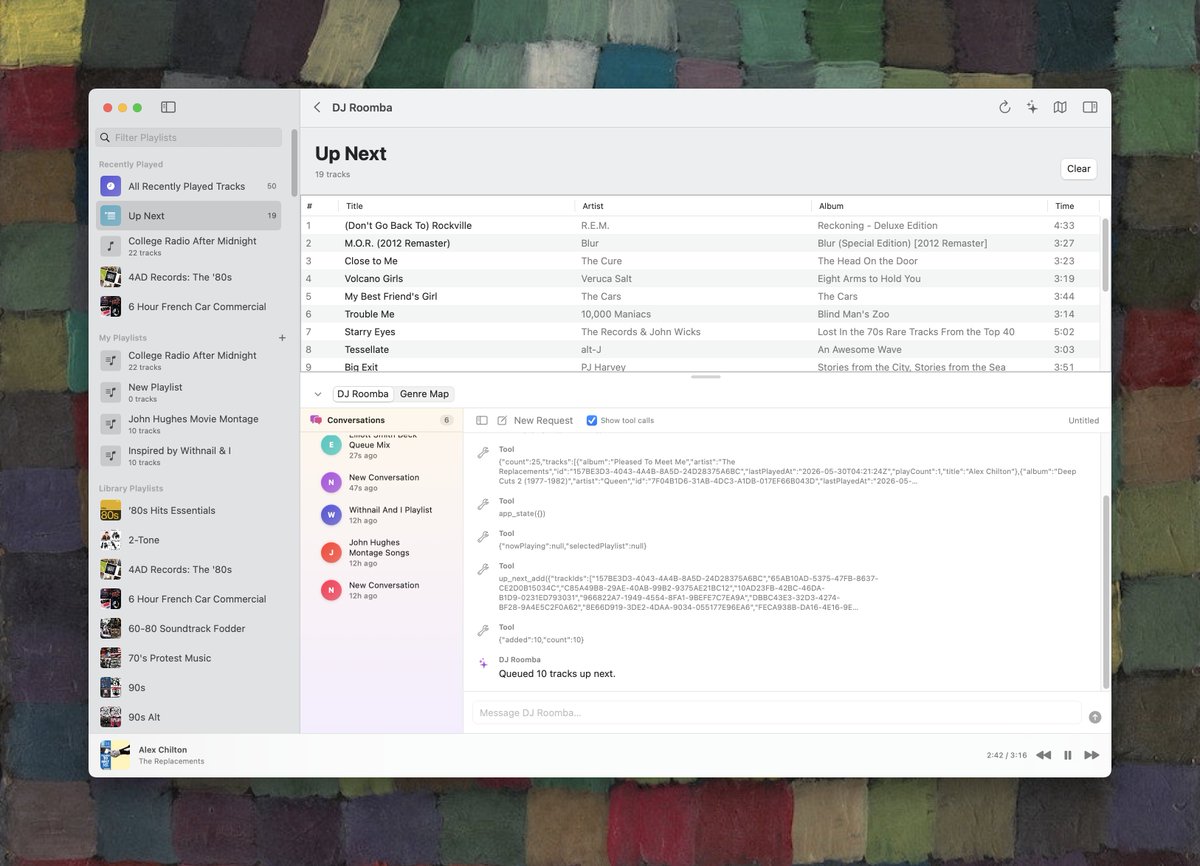Click the wrench icon beside app_state tool call
The image size is (1200, 866).
click(483, 505)
